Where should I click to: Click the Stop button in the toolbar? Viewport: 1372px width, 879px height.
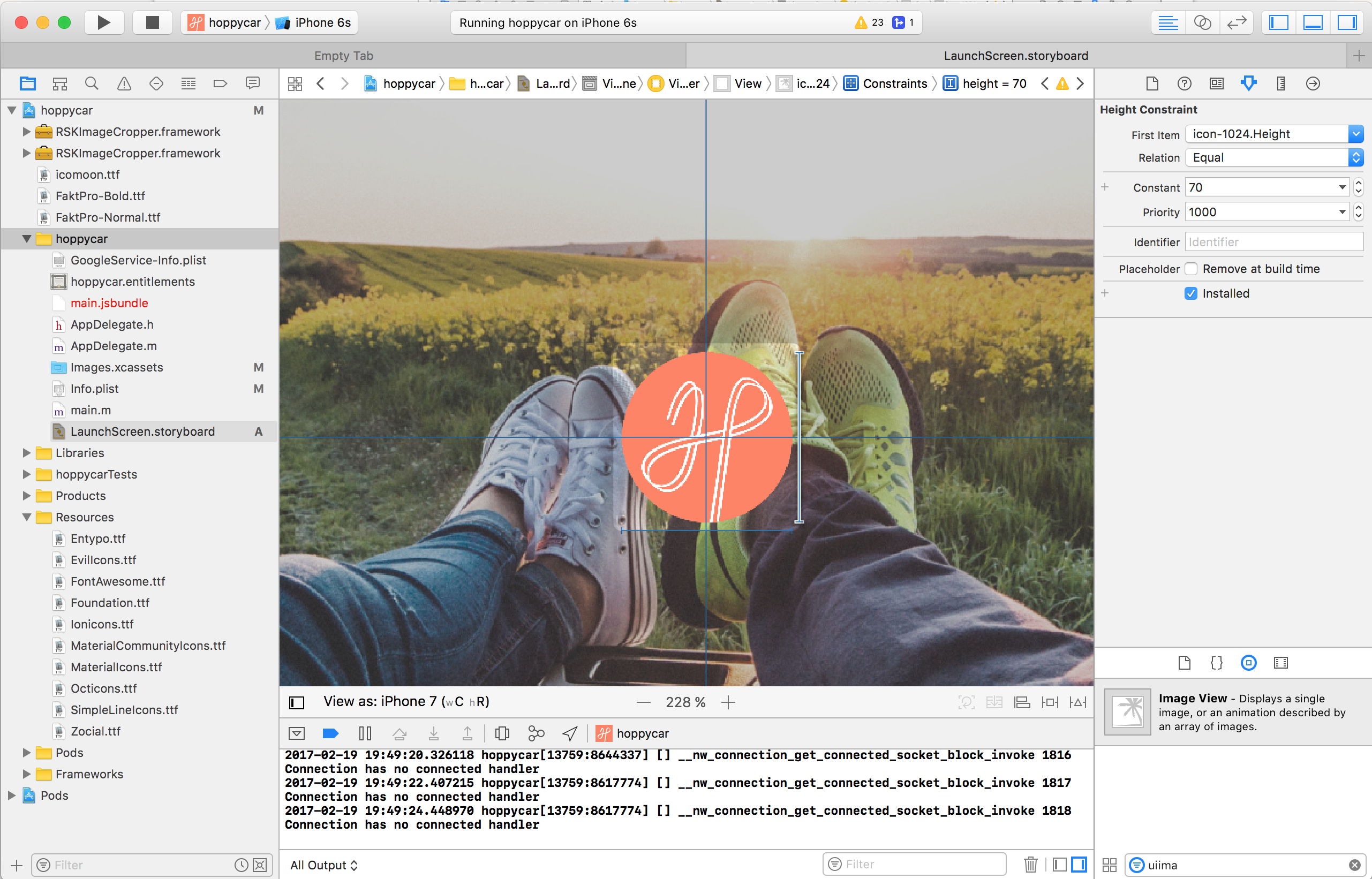tap(152, 23)
